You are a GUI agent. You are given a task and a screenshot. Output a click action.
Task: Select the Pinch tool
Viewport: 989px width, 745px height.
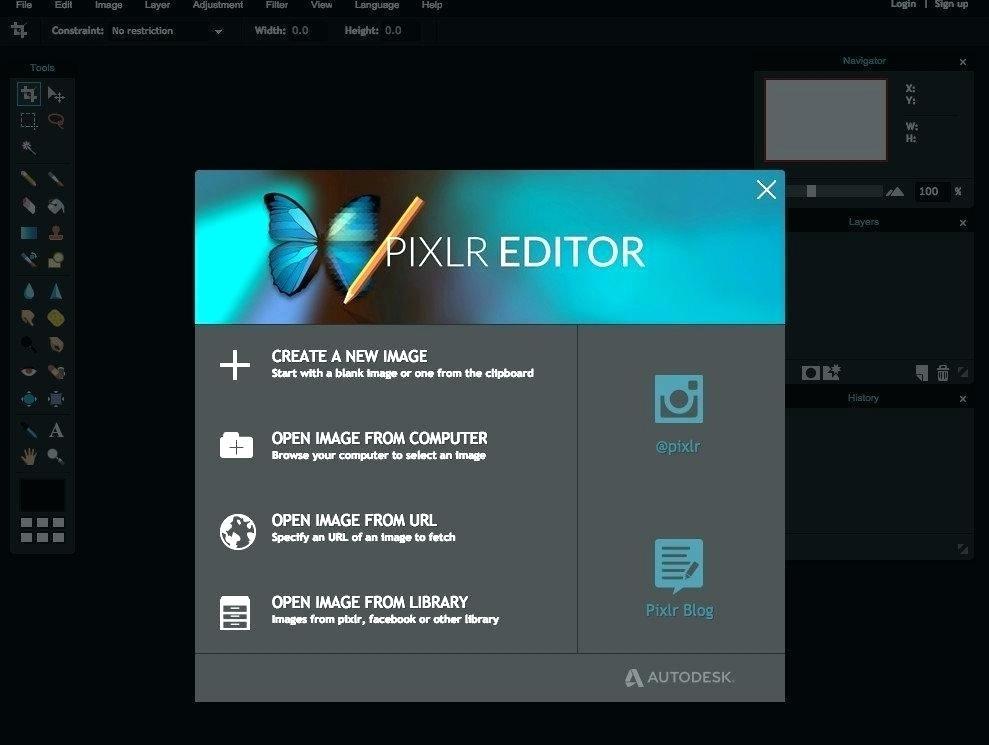56,399
